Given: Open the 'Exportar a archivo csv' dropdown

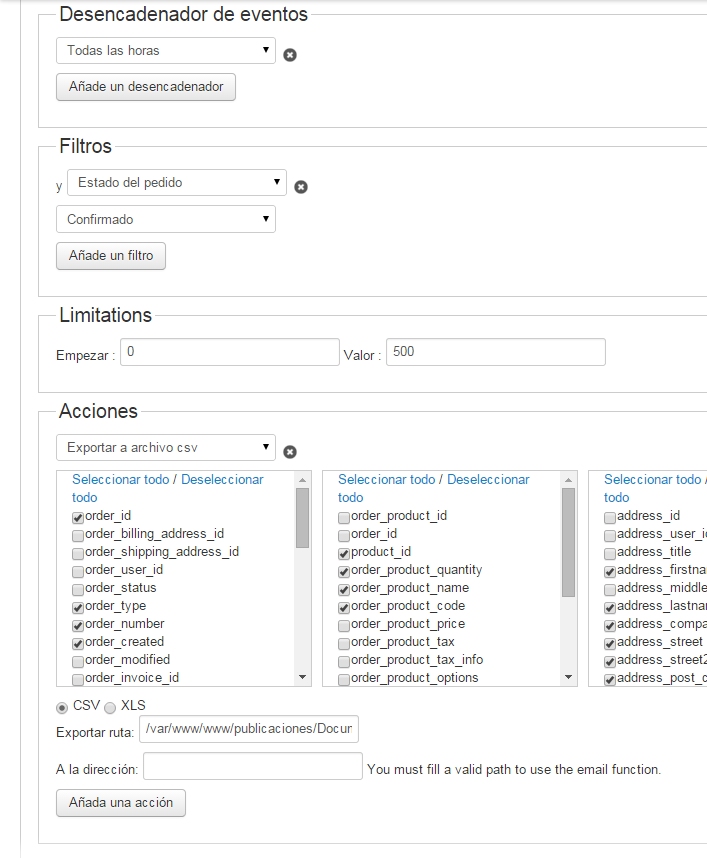Looking at the screenshot, I should [x=166, y=447].
